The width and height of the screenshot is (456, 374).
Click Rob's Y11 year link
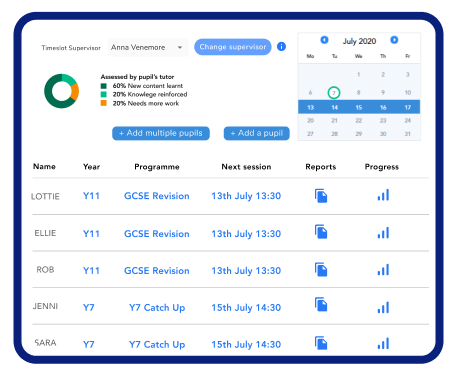coord(91,271)
